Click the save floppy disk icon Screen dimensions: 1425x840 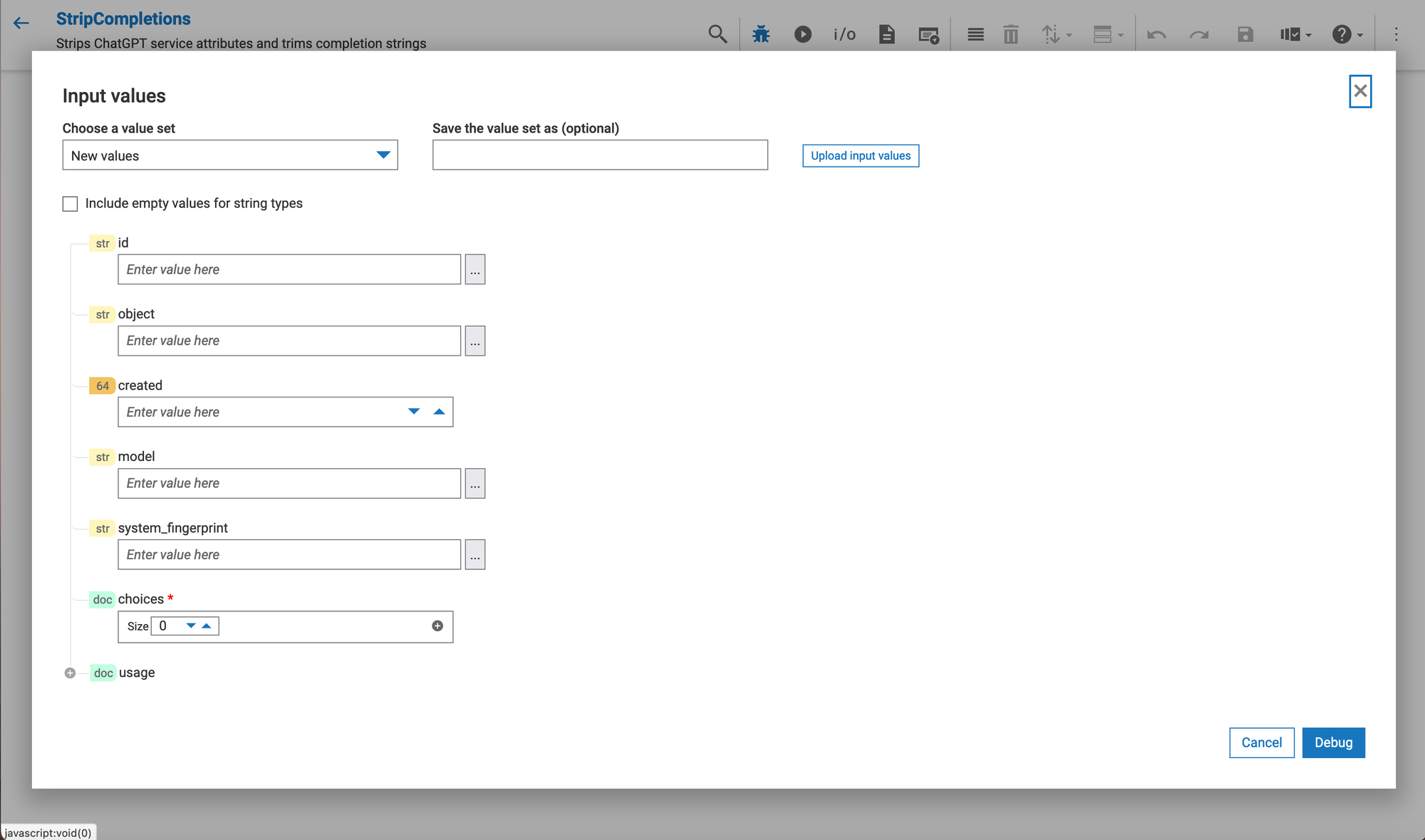(x=1245, y=34)
